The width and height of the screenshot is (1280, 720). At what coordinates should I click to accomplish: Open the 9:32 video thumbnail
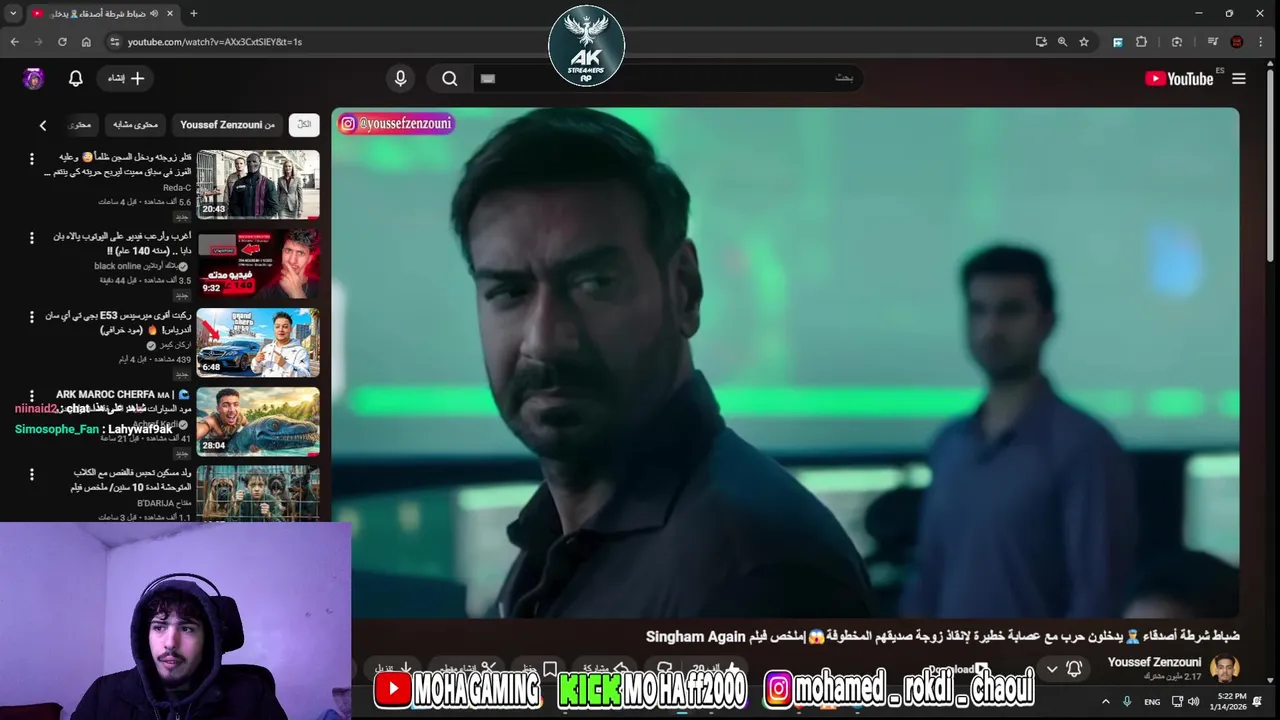click(x=258, y=264)
